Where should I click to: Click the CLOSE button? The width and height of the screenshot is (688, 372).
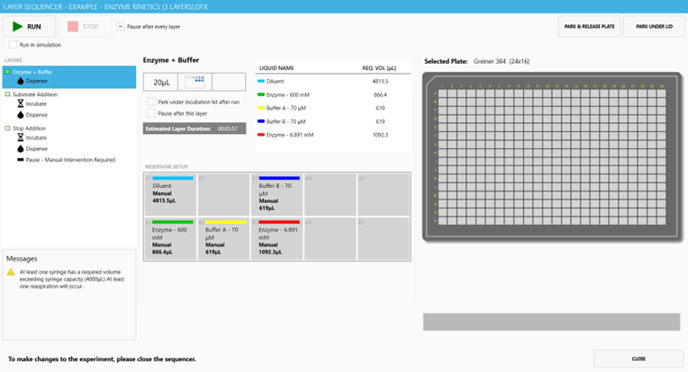coord(638,359)
